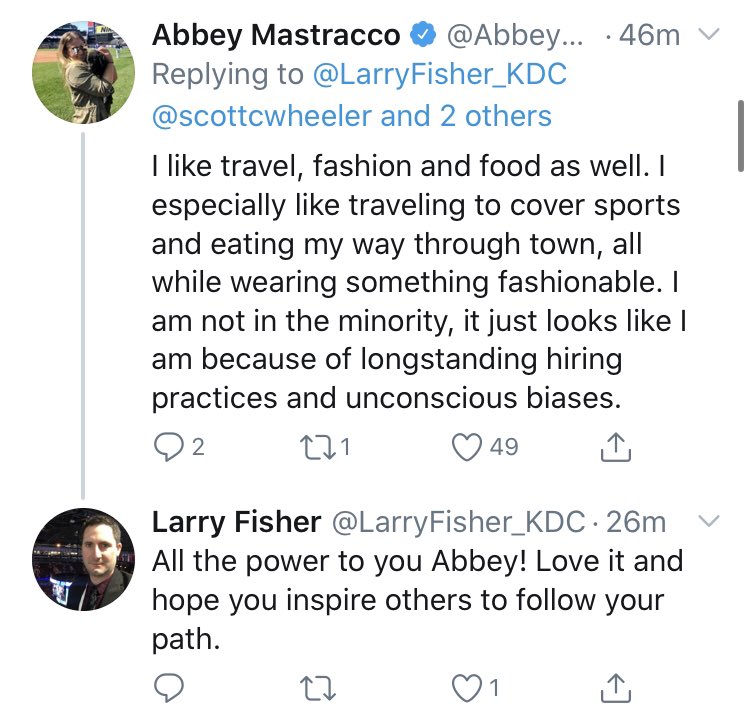Click the verified badge beside Abbey Mastracco
The height and width of the screenshot is (721, 750).
[x=423, y=36]
